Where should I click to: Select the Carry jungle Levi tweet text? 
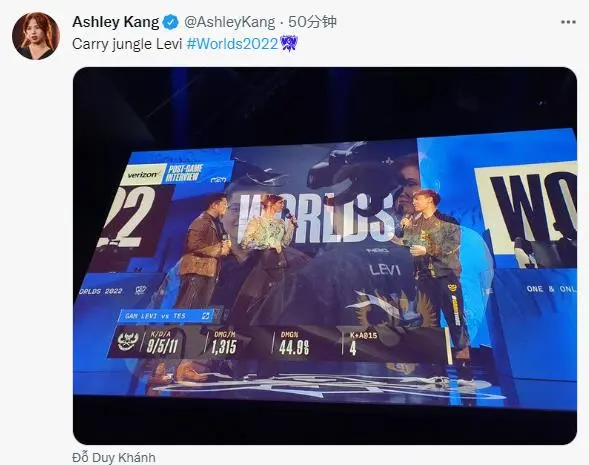pyautogui.click(x=127, y=44)
